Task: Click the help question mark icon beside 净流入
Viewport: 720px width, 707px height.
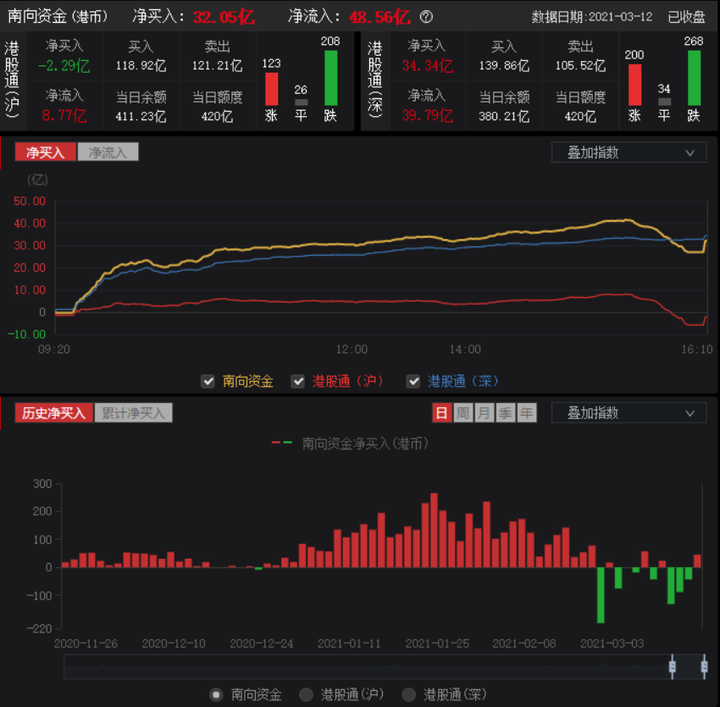Action: 426,17
